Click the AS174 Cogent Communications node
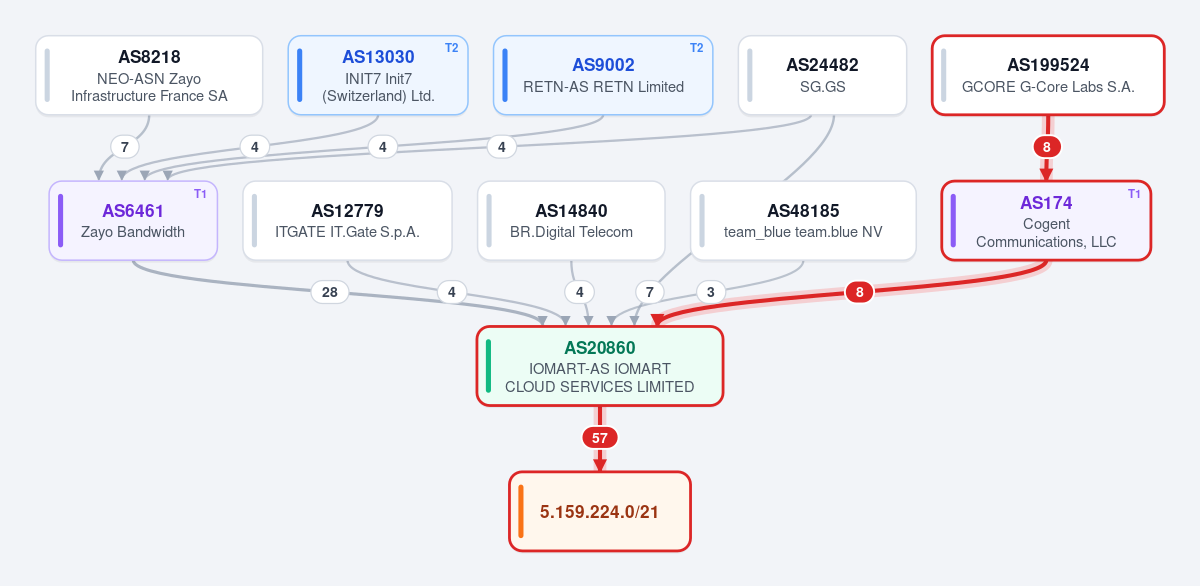The height and width of the screenshot is (586, 1200). [x=1046, y=221]
